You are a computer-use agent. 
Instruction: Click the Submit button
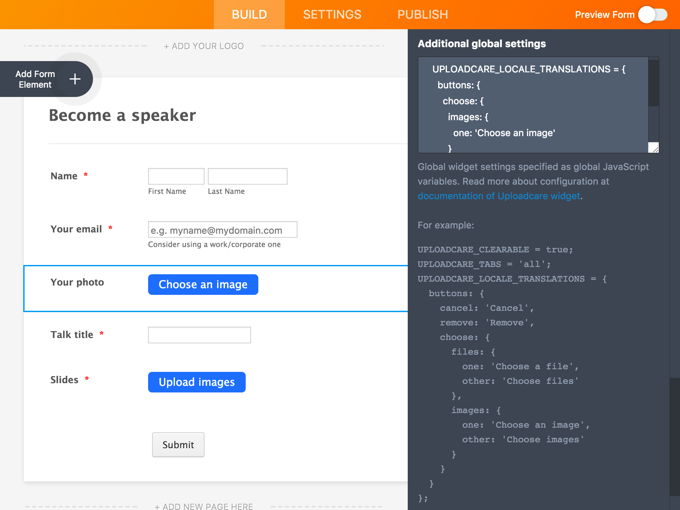pos(178,445)
